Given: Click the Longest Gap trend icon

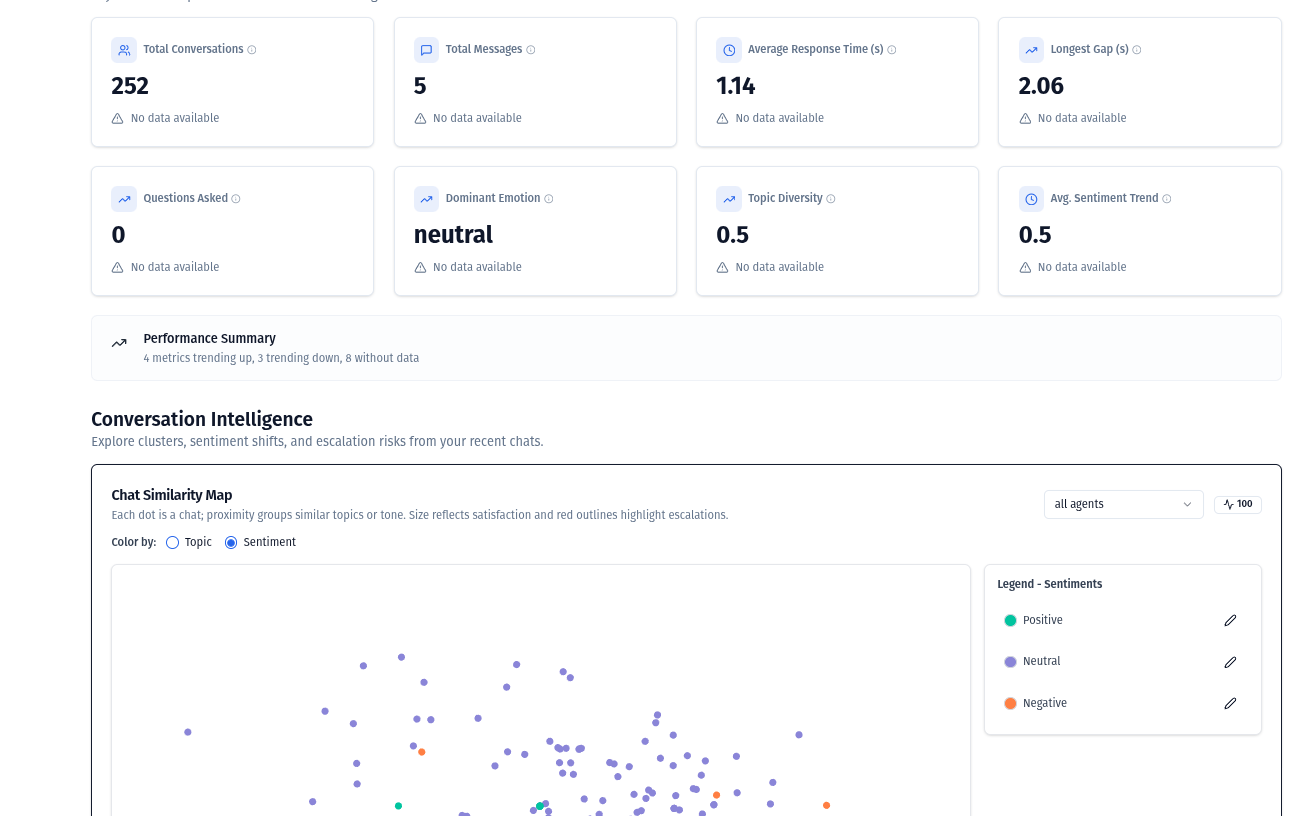Looking at the screenshot, I should pos(1031,49).
